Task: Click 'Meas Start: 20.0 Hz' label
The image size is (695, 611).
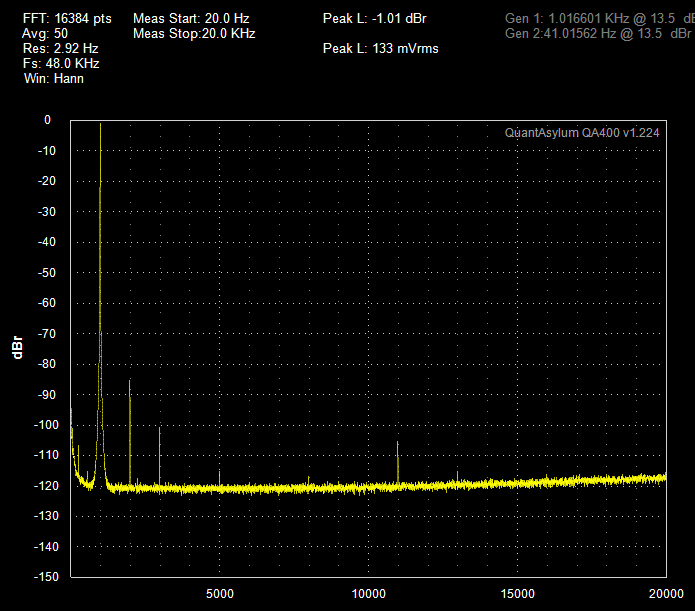Action: pyautogui.click(x=191, y=19)
